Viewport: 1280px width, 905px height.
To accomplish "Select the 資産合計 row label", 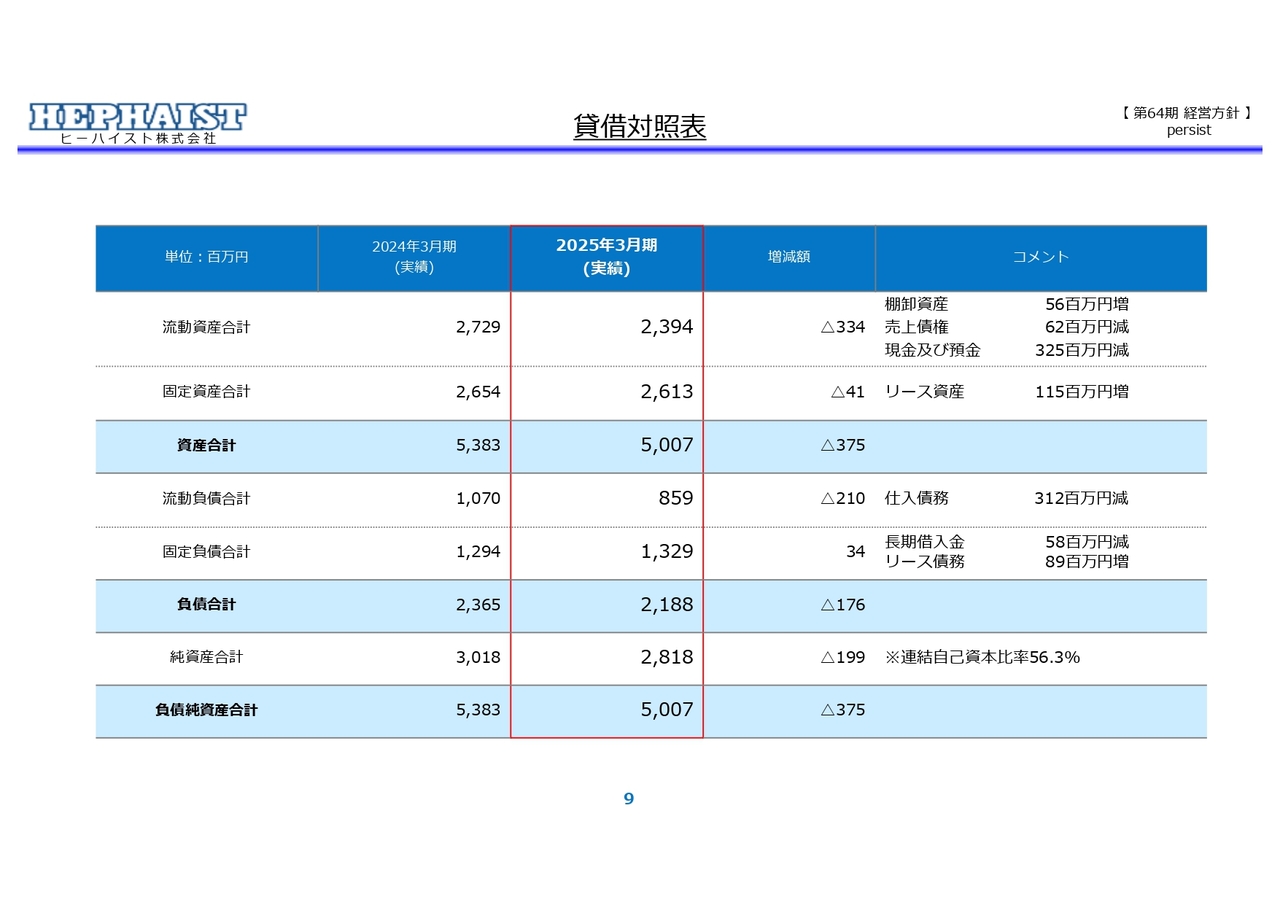I will pos(207,446).
